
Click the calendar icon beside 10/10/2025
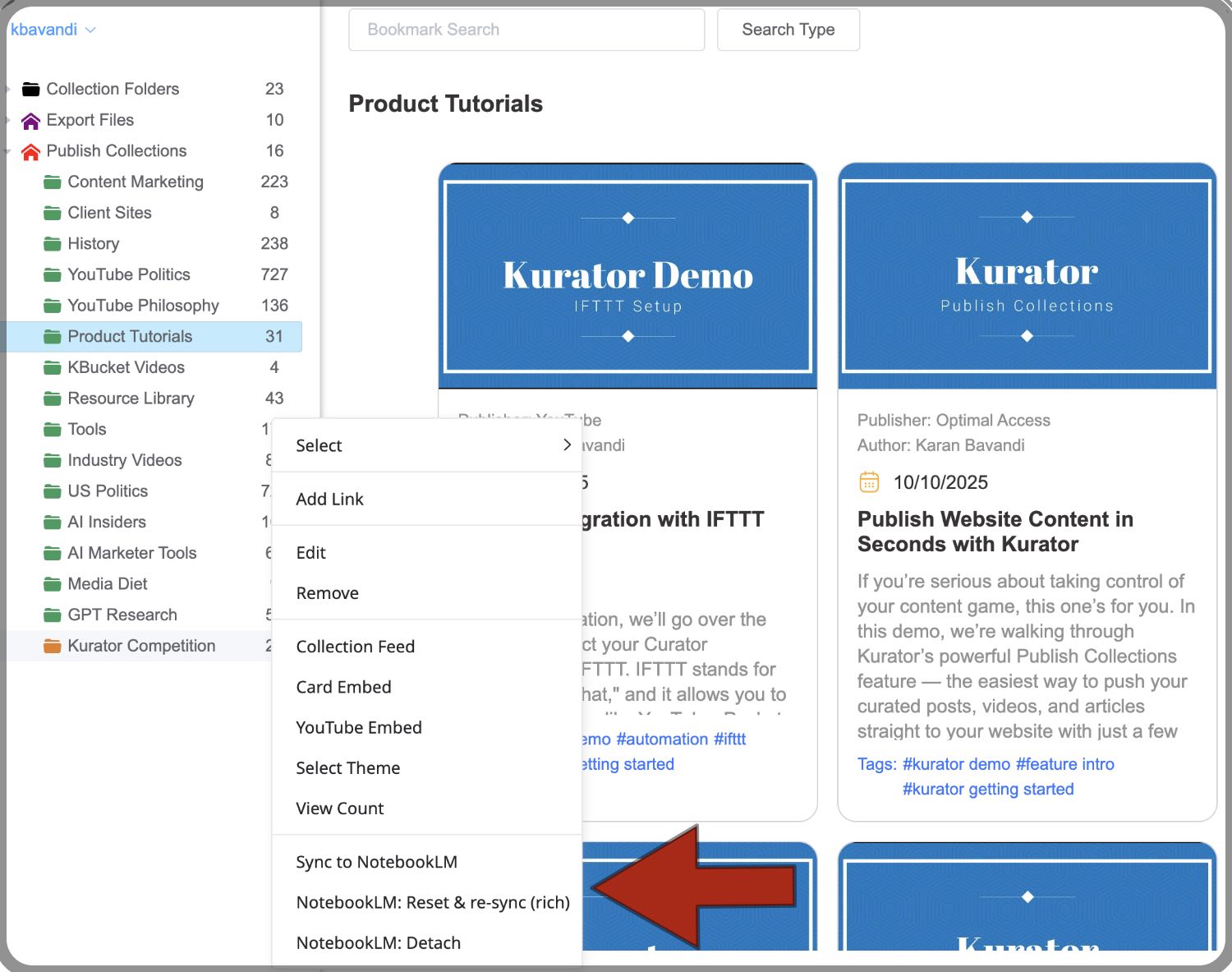pos(869,481)
